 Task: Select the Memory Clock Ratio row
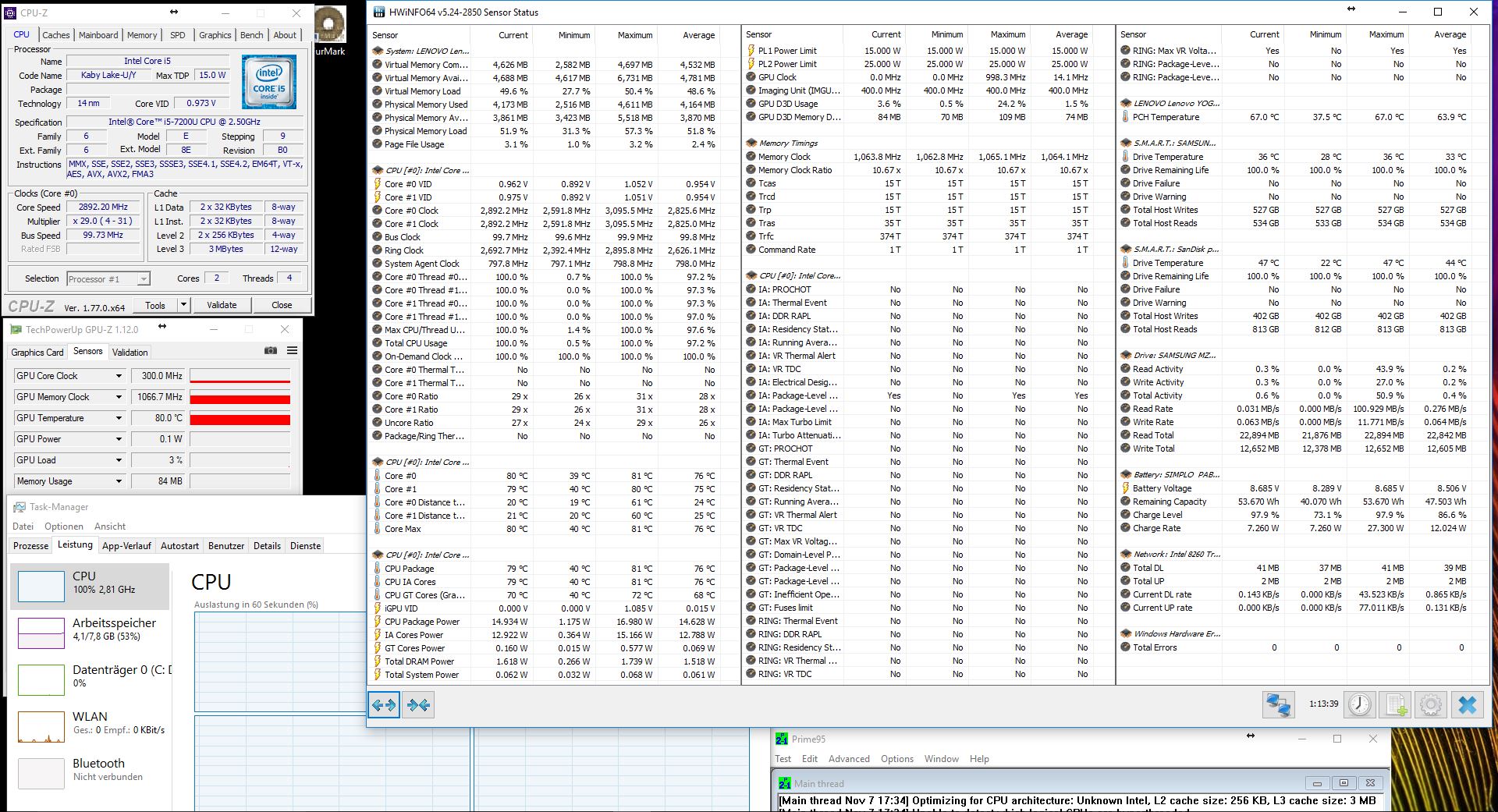pyautogui.click(x=919, y=170)
